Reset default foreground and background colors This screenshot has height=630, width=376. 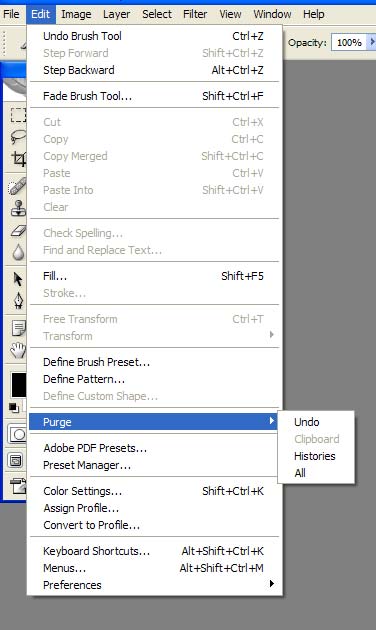[14, 407]
